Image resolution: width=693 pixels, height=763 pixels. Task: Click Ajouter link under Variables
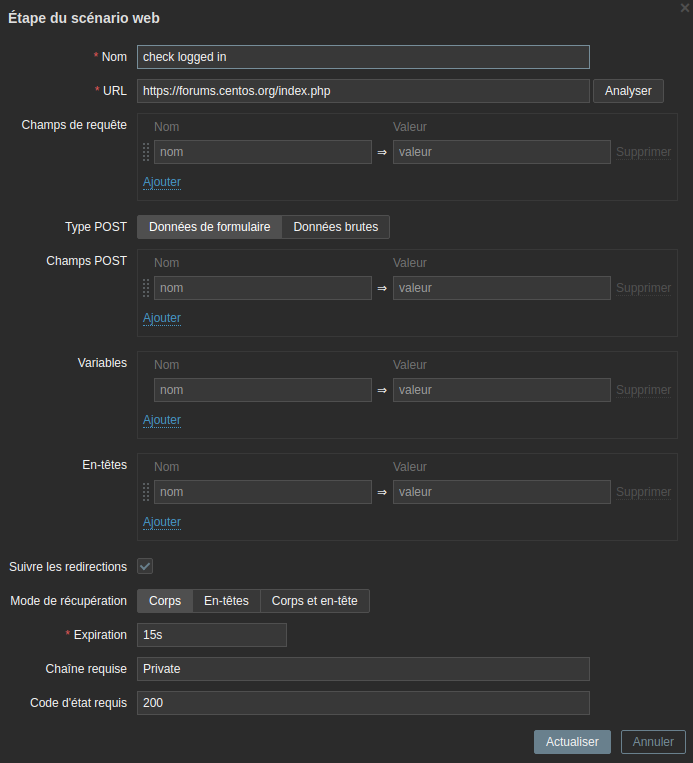pyautogui.click(x=162, y=420)
